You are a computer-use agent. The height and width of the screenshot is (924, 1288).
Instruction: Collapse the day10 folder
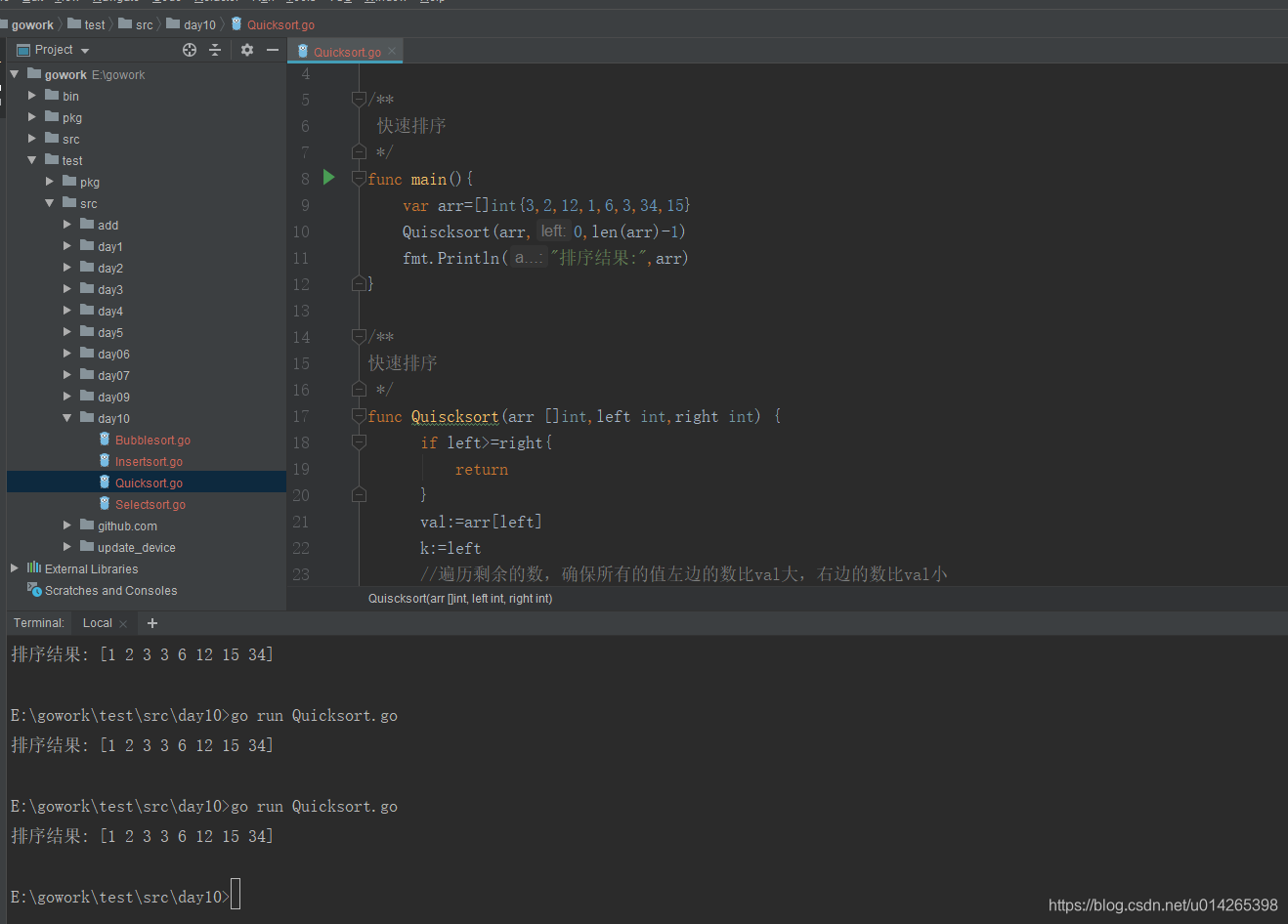pos(67,418)
